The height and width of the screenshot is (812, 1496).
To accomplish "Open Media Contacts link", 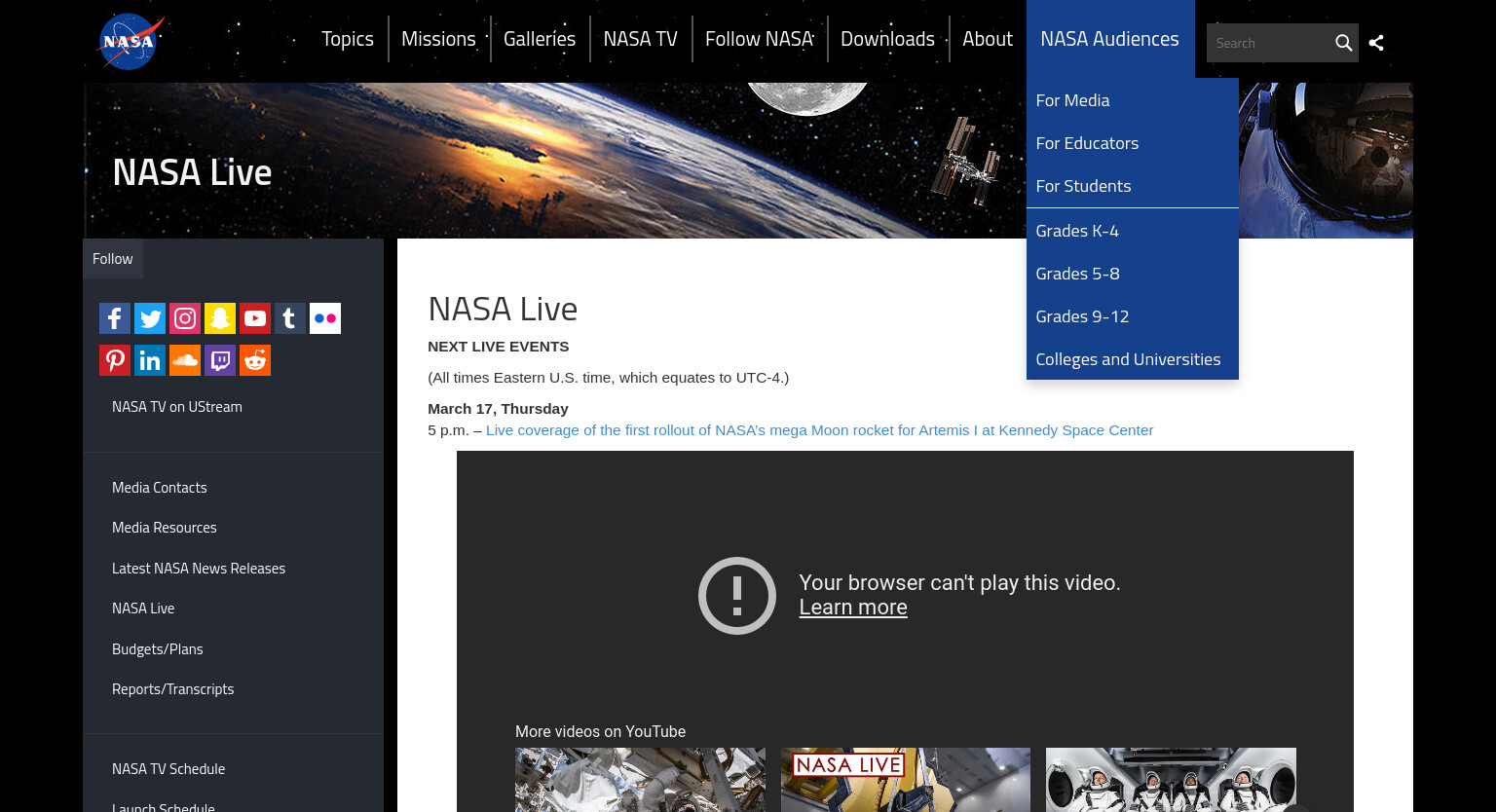I will click(160, 488).
